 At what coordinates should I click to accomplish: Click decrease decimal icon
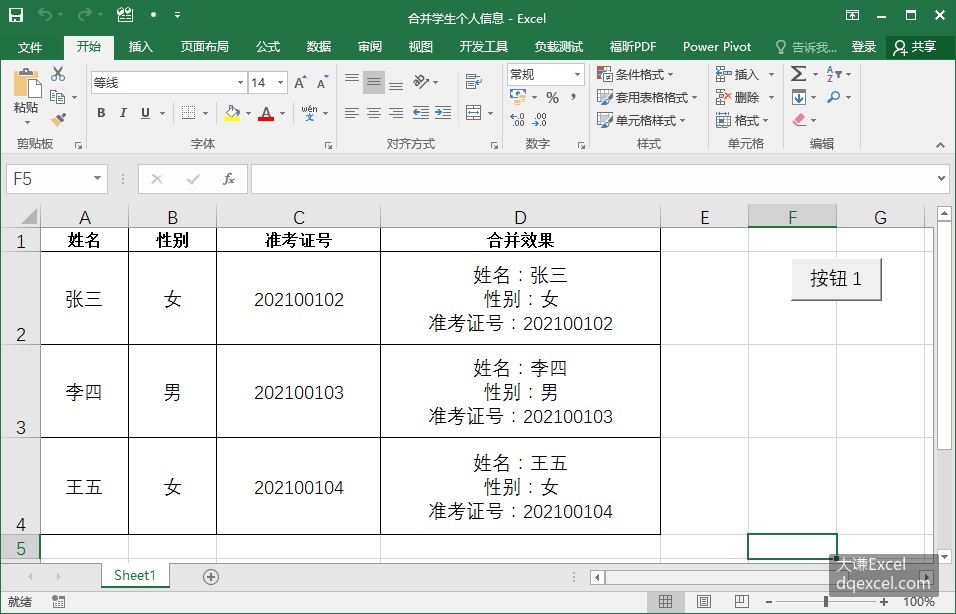(539, 120)
